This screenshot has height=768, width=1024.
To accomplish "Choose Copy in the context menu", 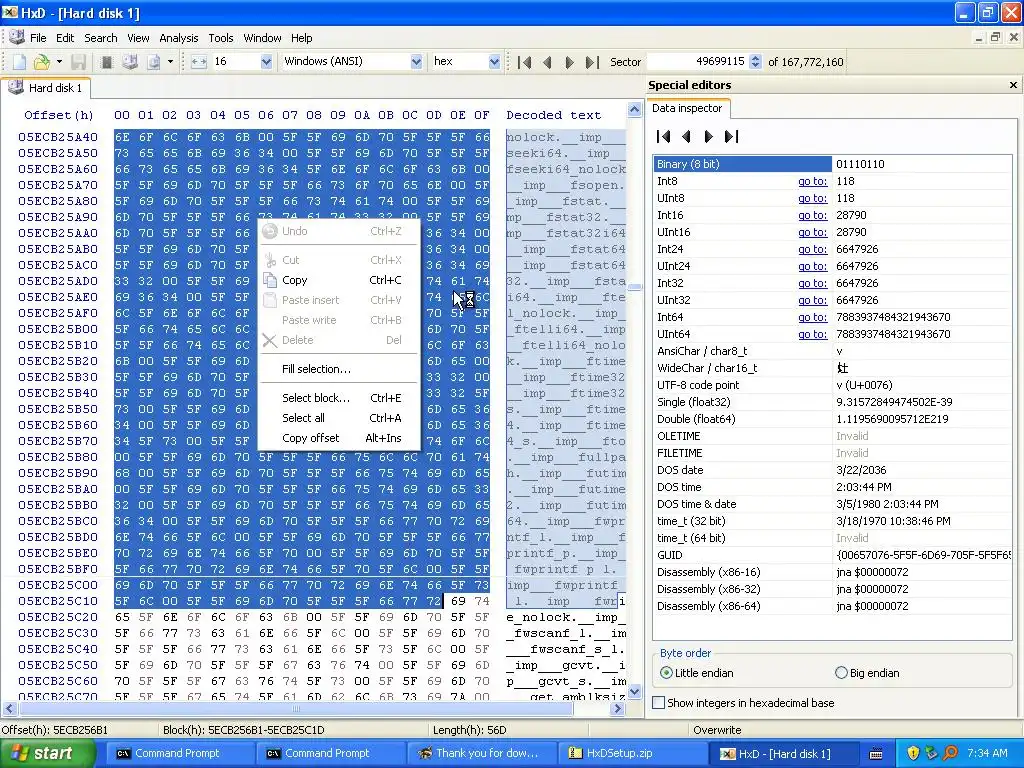I will (x=339, y=280).
